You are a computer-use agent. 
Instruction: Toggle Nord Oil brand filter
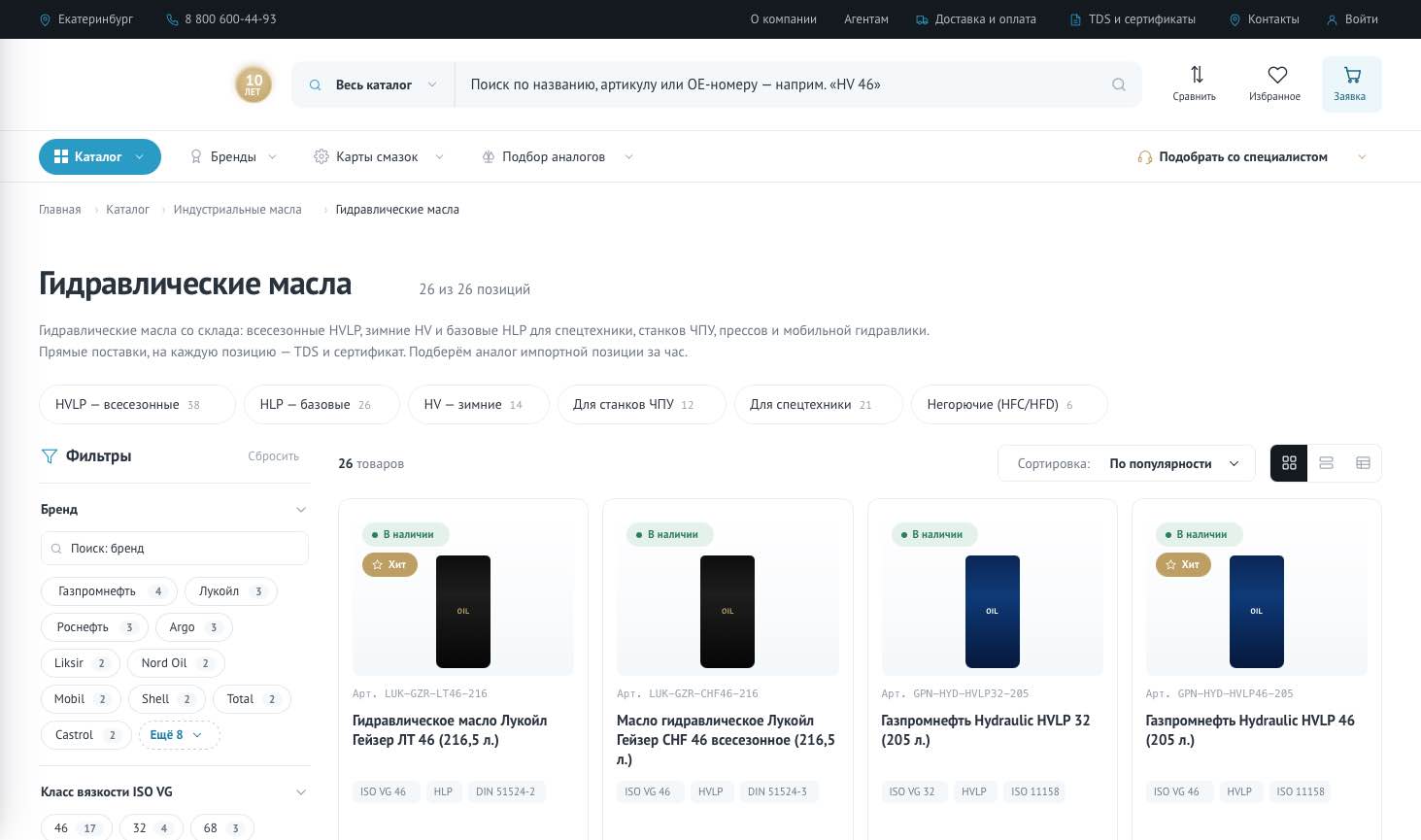pyautogui.click(x=176, y=663)
